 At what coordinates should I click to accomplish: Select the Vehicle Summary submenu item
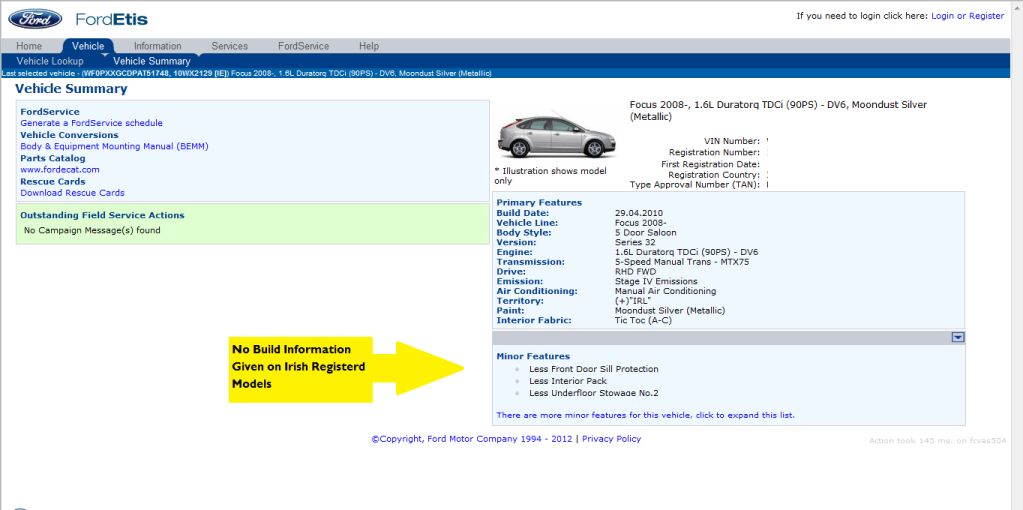click(152, 61)
